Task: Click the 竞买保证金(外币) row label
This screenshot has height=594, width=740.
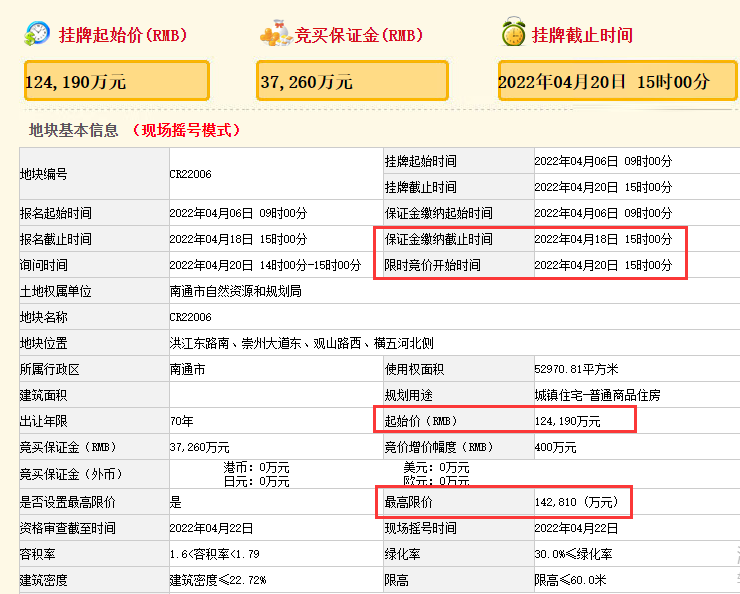Action: (x=71, y=474)
